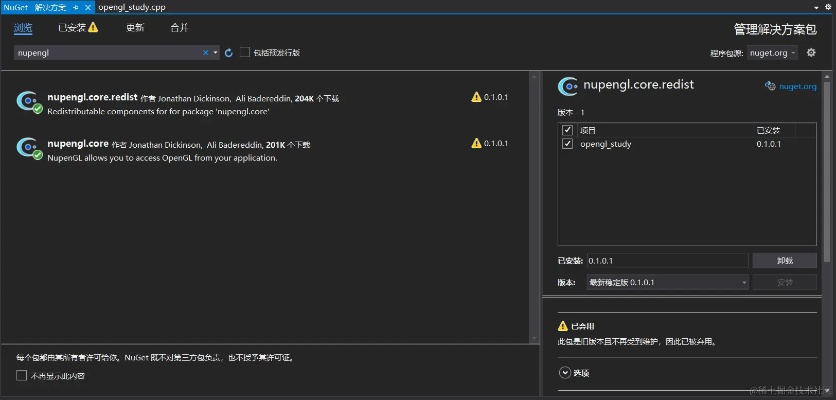This screenshot has height=400, width=836.
Task: Expand the options section chevron
Action: 564,373
